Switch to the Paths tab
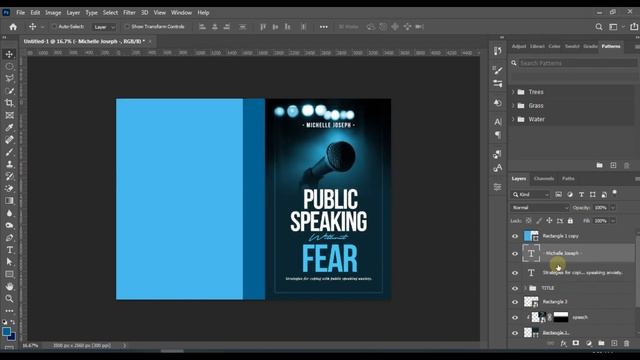The width and height of the screenshot is (640, 360). (568, 179)
